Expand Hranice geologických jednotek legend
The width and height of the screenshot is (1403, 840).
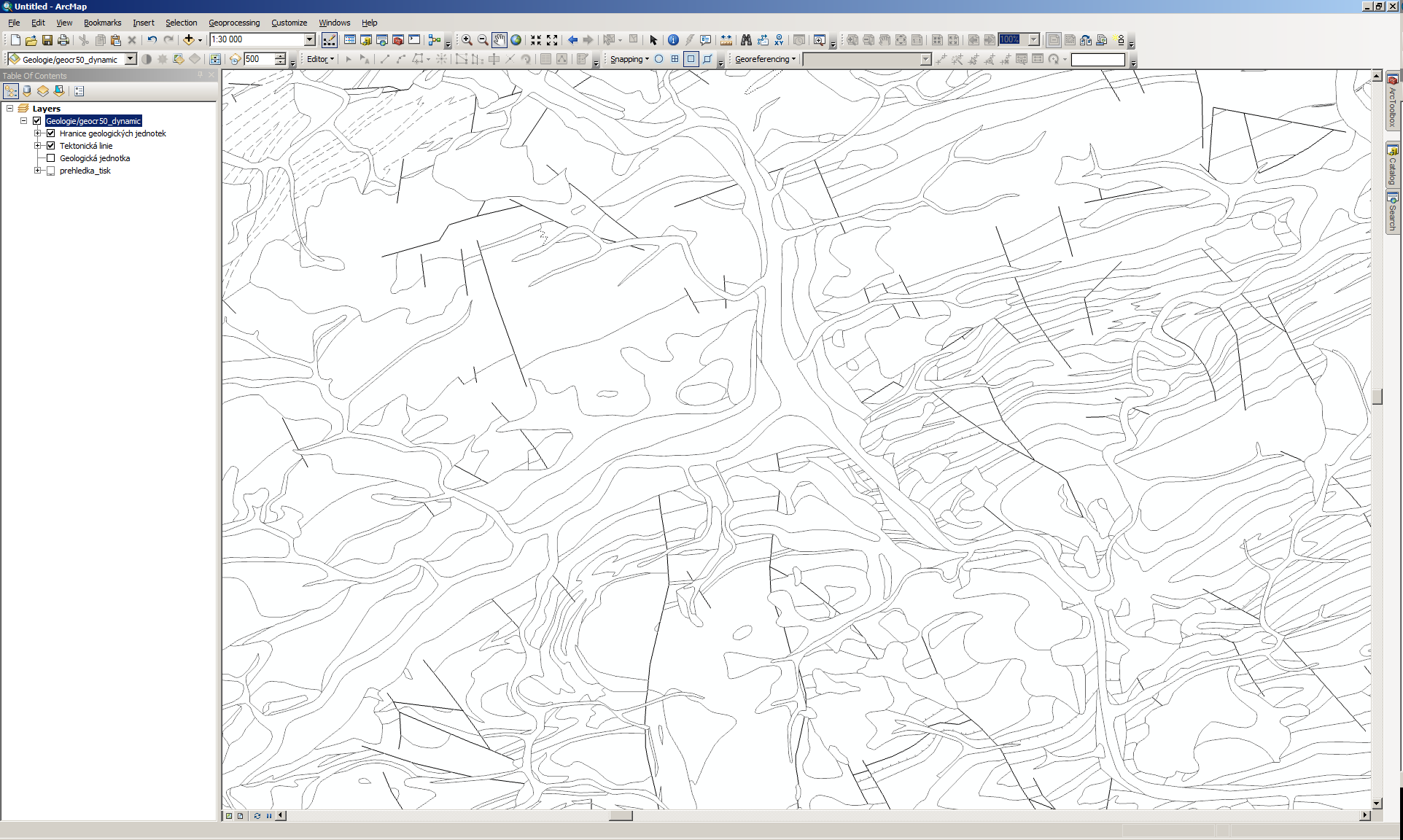click(38, 133)
